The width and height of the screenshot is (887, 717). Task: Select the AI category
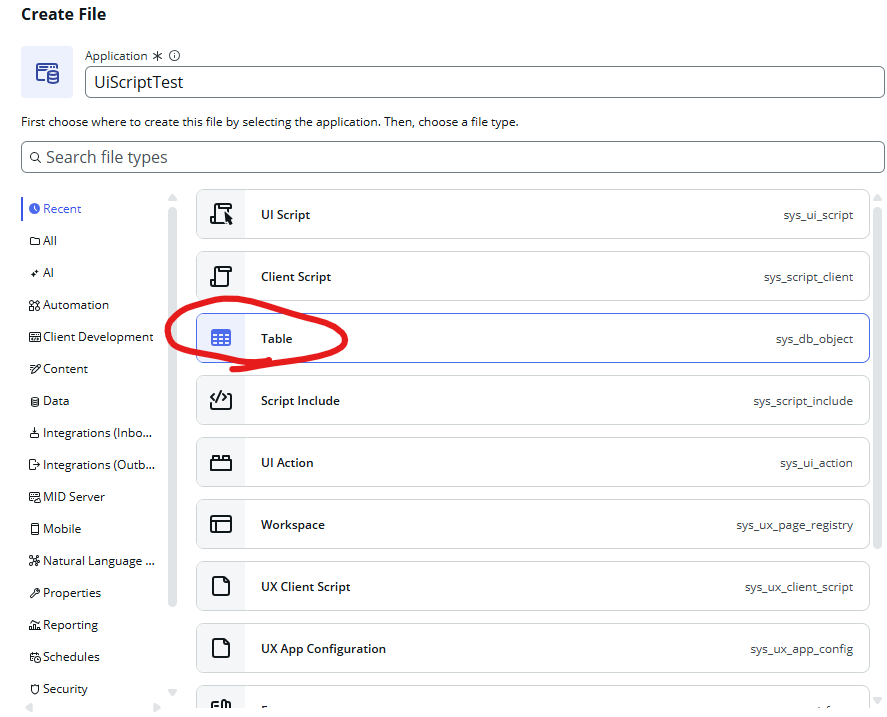tap(48, 273)
